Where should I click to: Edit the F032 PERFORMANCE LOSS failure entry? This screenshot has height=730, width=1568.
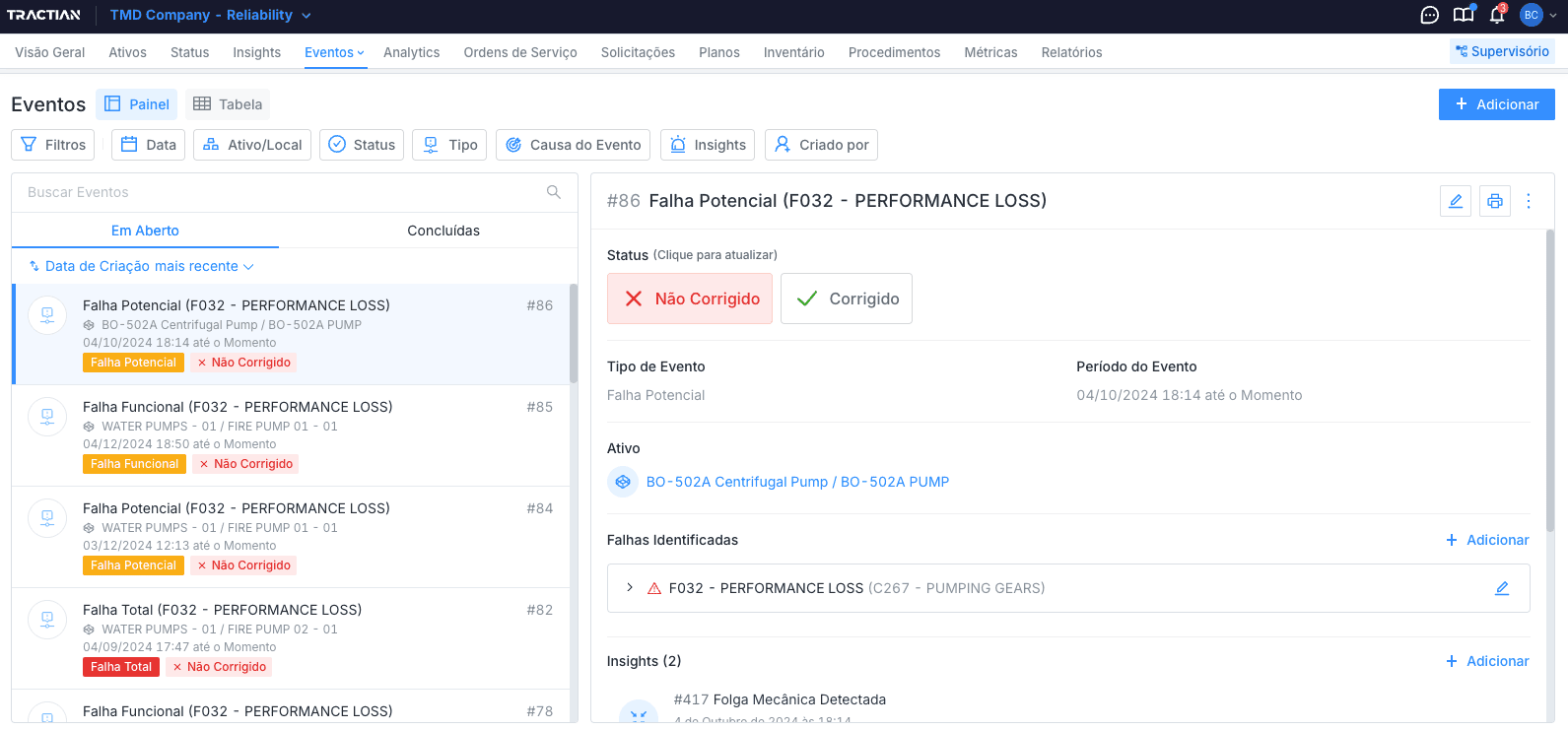(1502, 588)
